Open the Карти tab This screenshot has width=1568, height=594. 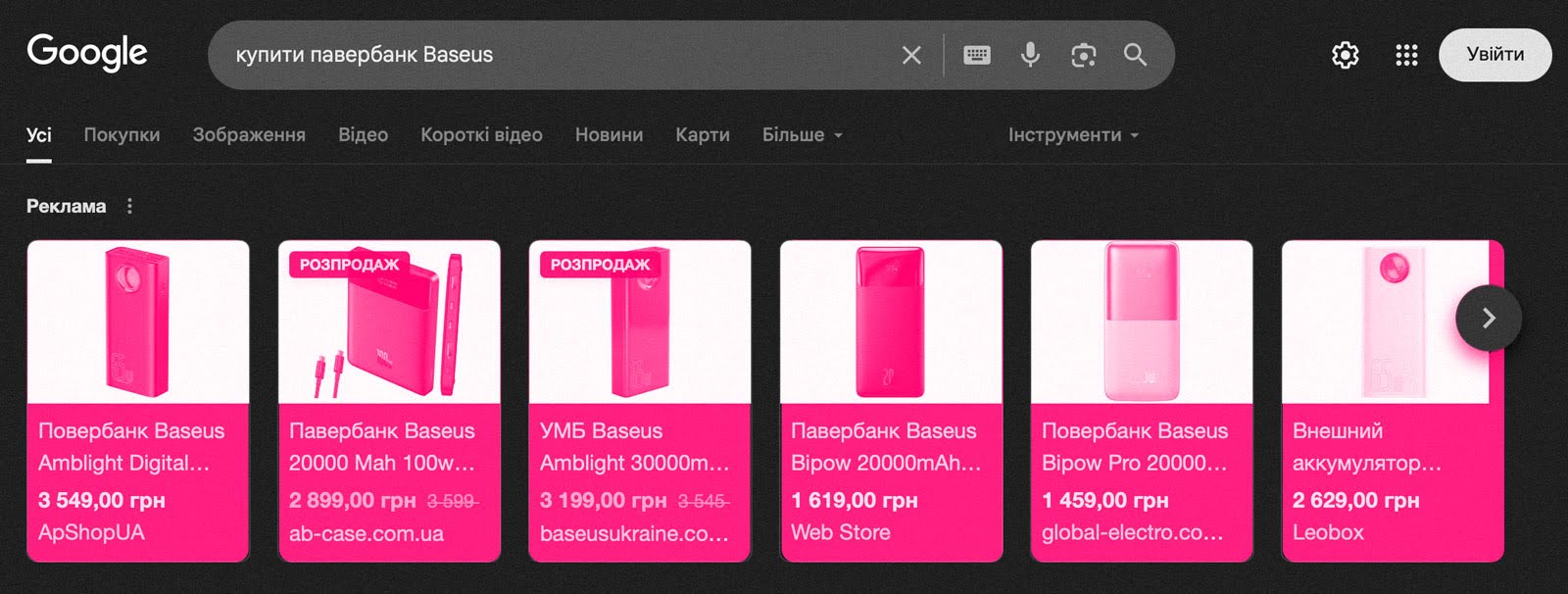703,135
